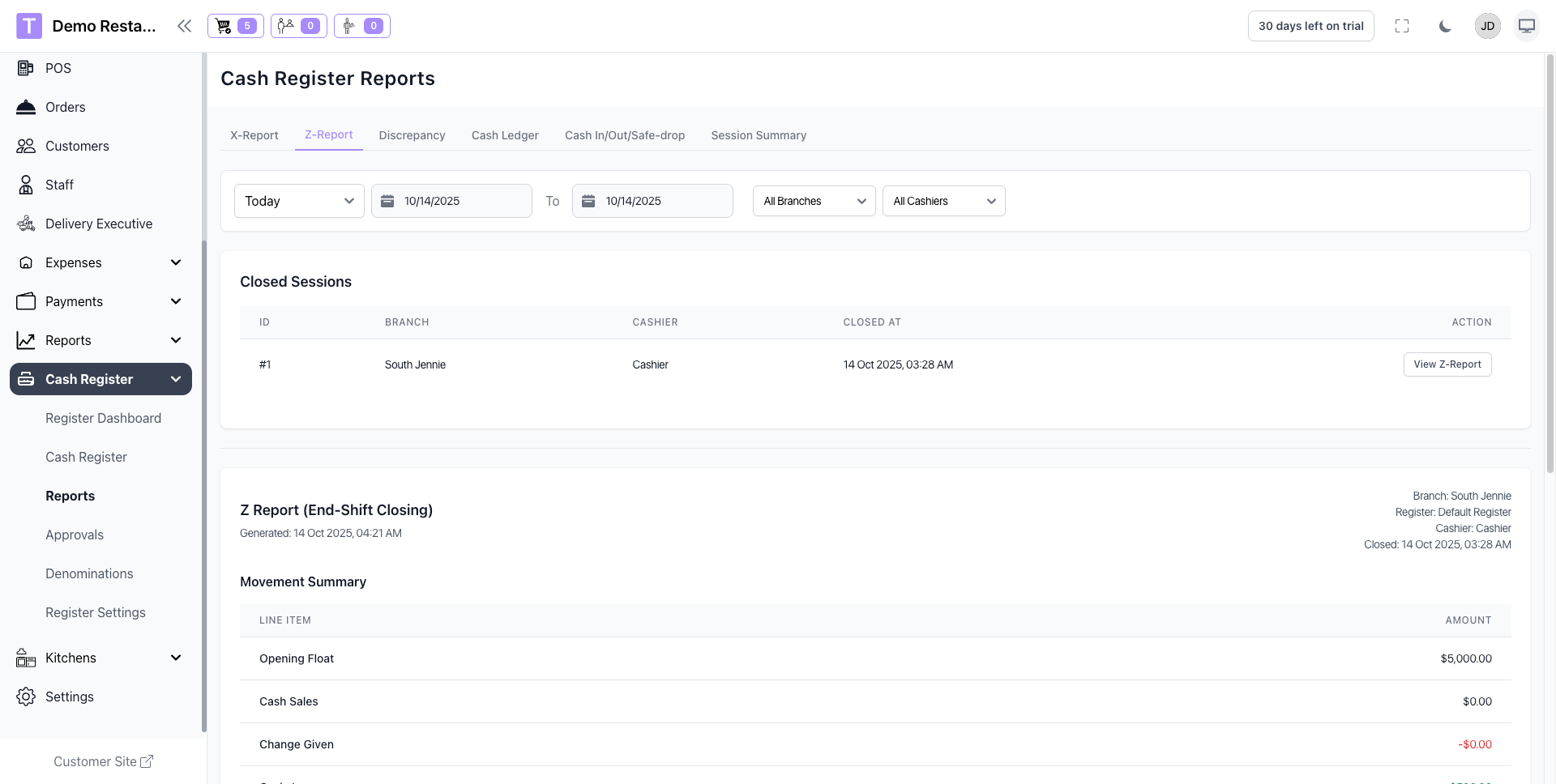Click the Expenses icon in sidebar

click(26, 262)
